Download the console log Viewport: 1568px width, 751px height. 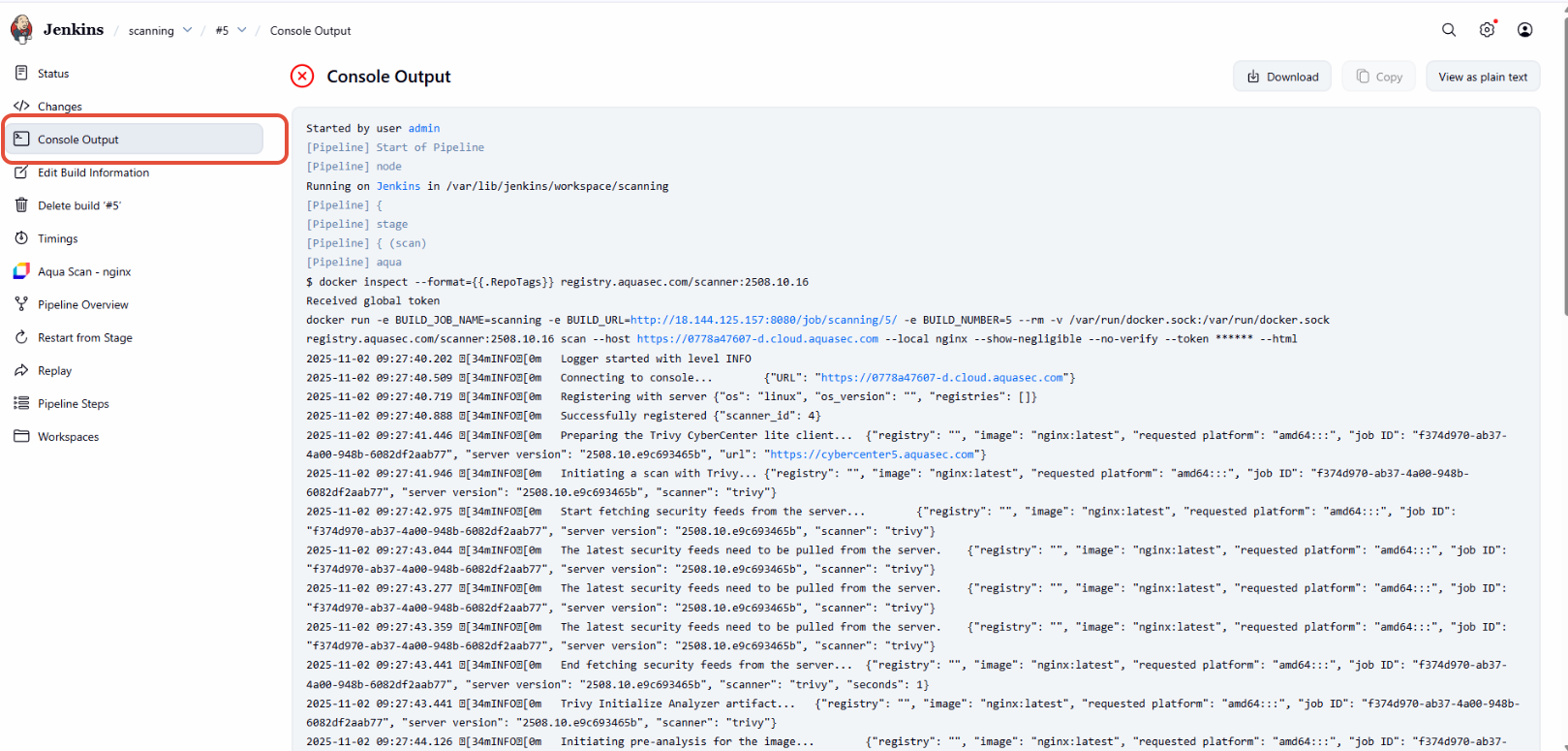pos(1282,77)
